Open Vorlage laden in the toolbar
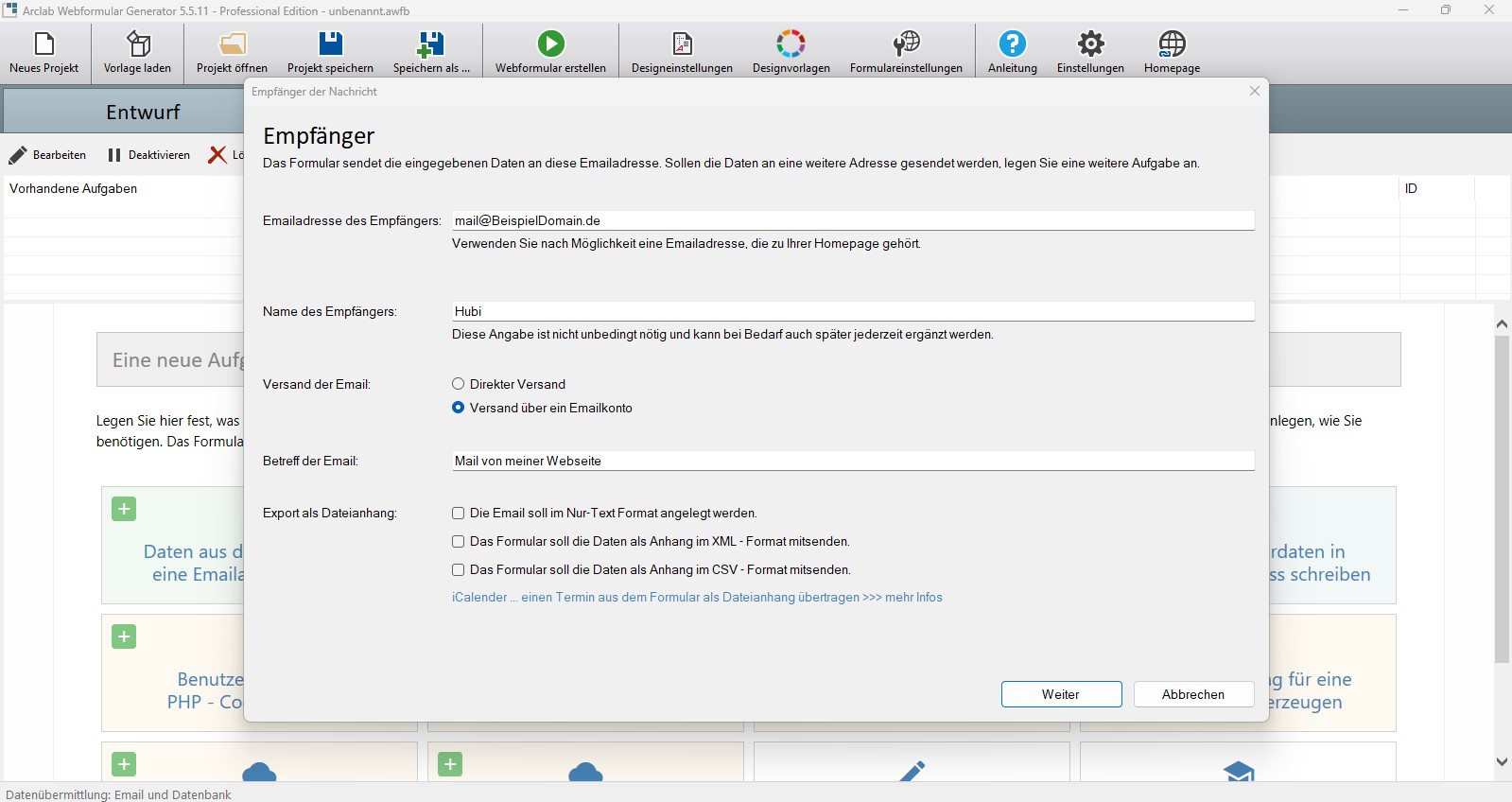 138,44
